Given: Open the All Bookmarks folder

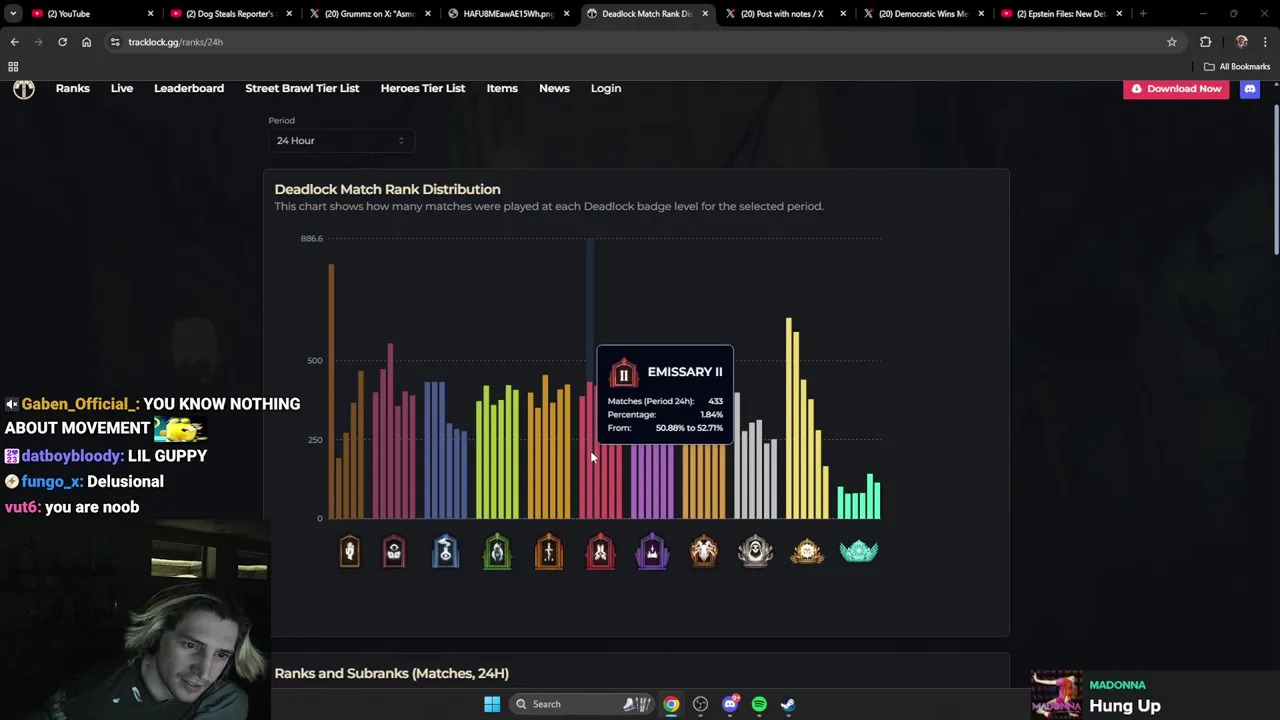Looking at the screenshot, I should (1237, 67).
